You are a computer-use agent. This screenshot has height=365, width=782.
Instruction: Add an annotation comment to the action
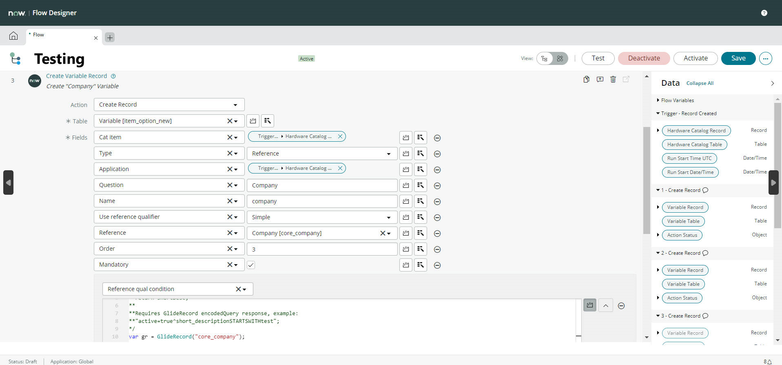[x=600, y=79]
